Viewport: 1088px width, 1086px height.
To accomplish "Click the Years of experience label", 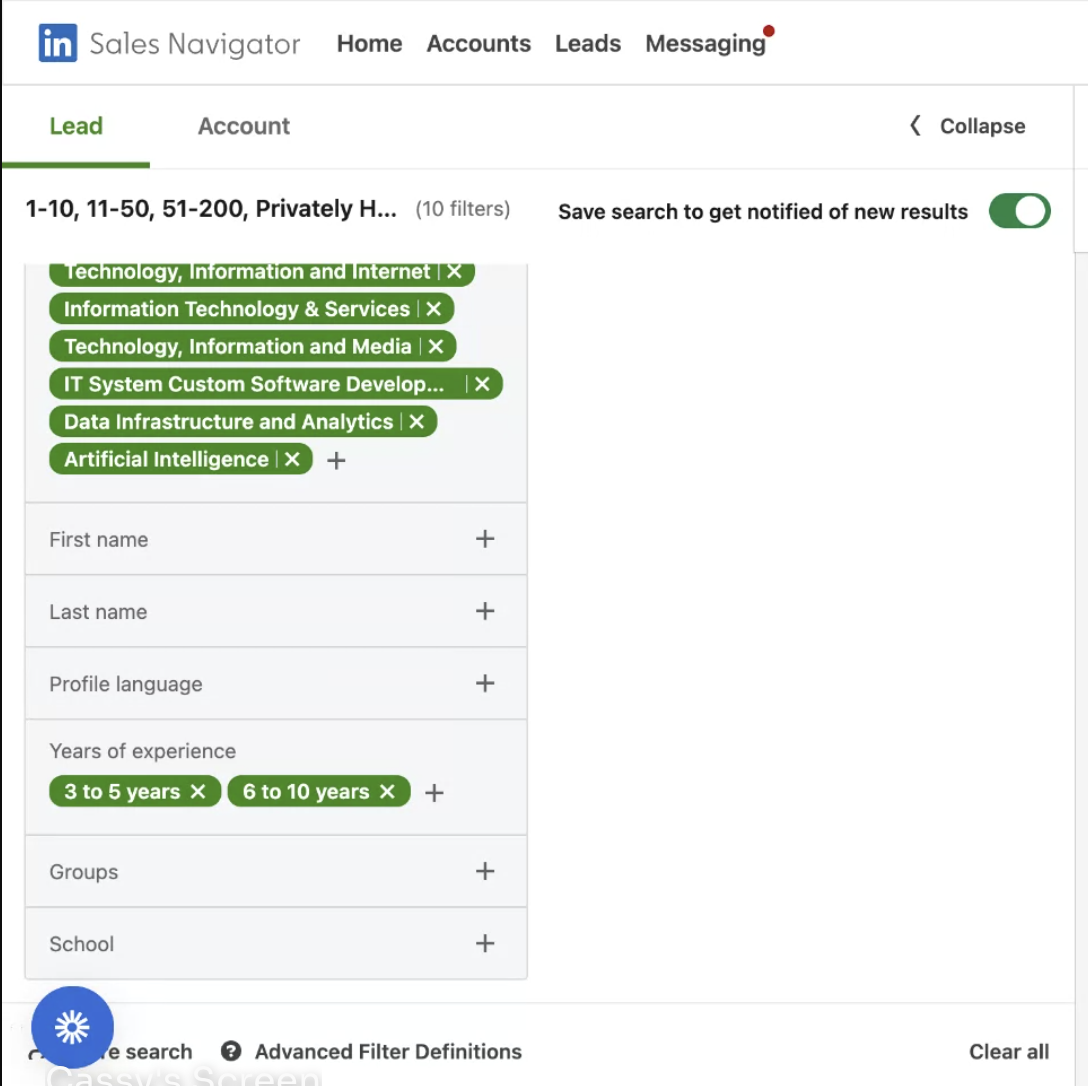I will tap(142, 751).
